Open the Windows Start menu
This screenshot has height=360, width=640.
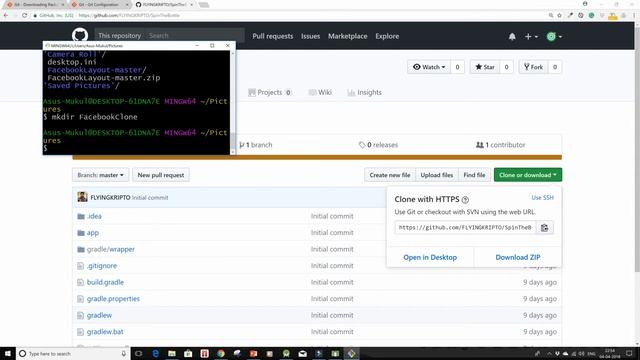coord(8,353)
